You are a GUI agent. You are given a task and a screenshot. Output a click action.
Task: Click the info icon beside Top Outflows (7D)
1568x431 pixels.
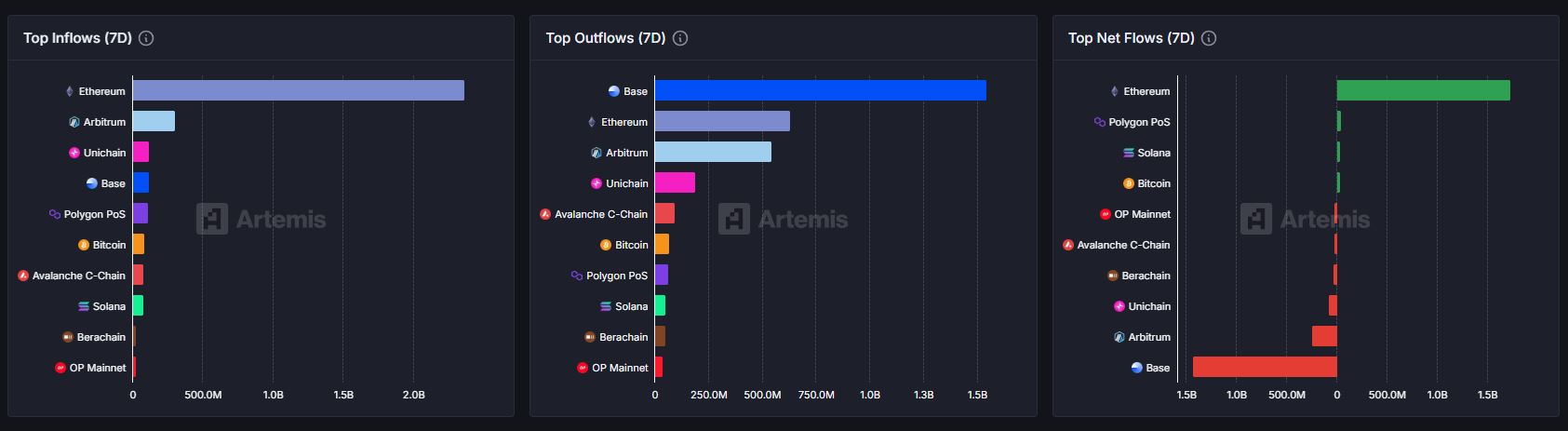click(680, 38)
